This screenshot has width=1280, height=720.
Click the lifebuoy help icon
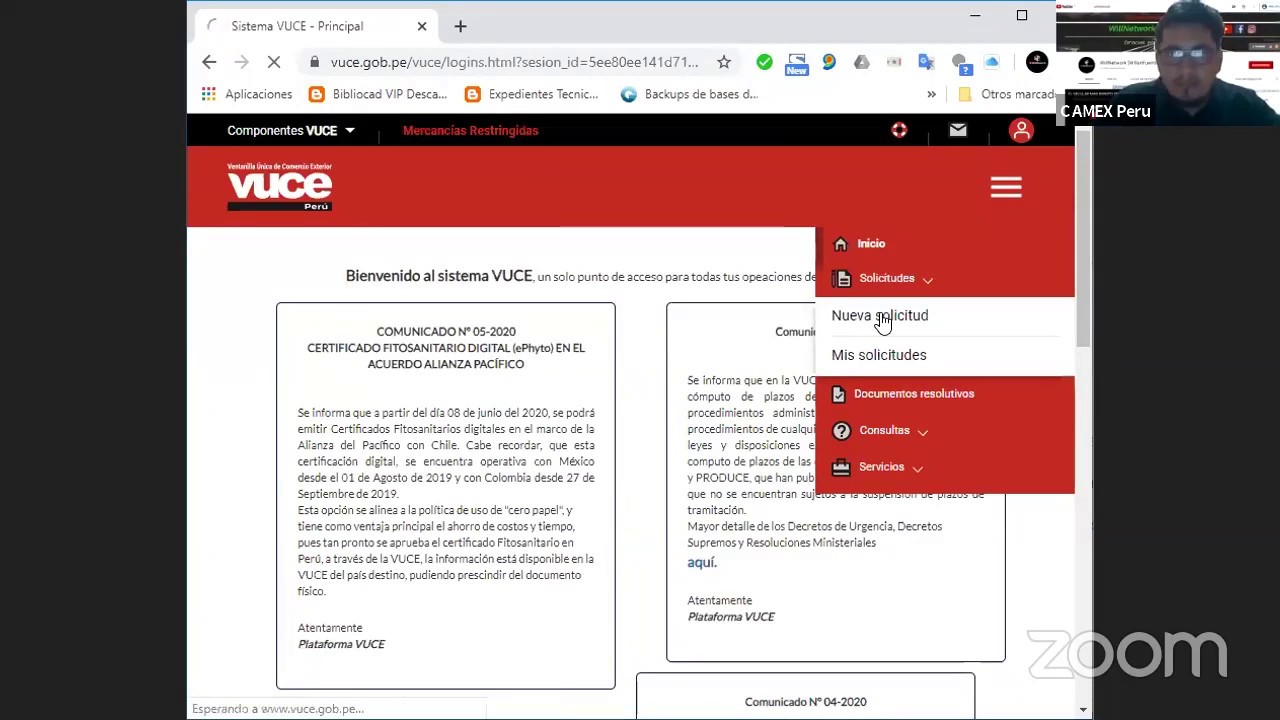pos(899,130)
